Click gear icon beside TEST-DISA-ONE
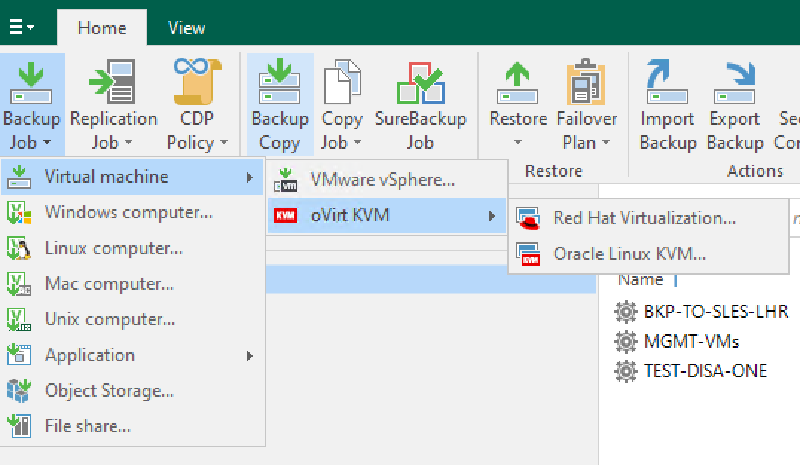This screenshot has width=800, height=465. [626, 371]
